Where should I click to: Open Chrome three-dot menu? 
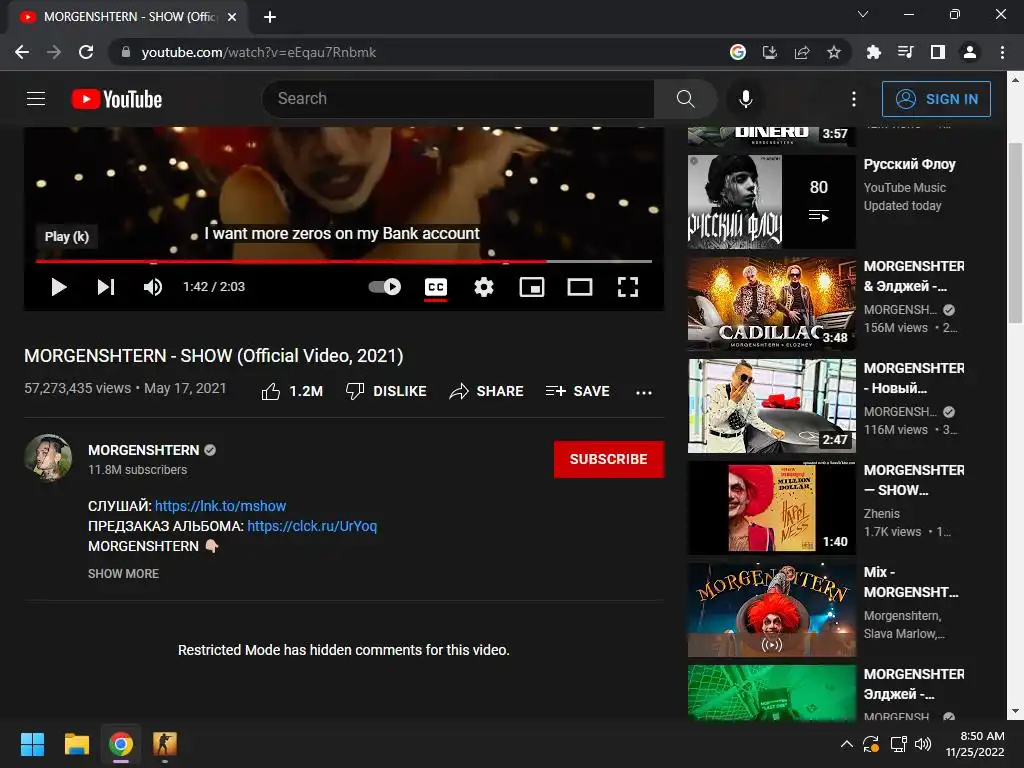[1002, 52]
